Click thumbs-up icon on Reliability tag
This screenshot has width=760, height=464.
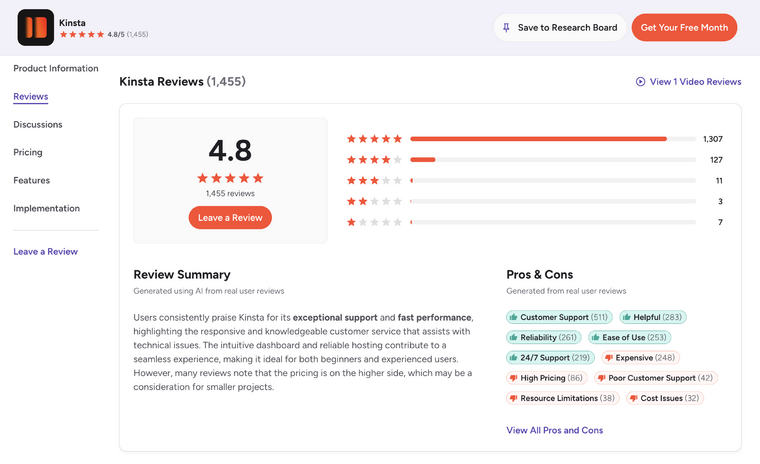[x=513, y=337]
